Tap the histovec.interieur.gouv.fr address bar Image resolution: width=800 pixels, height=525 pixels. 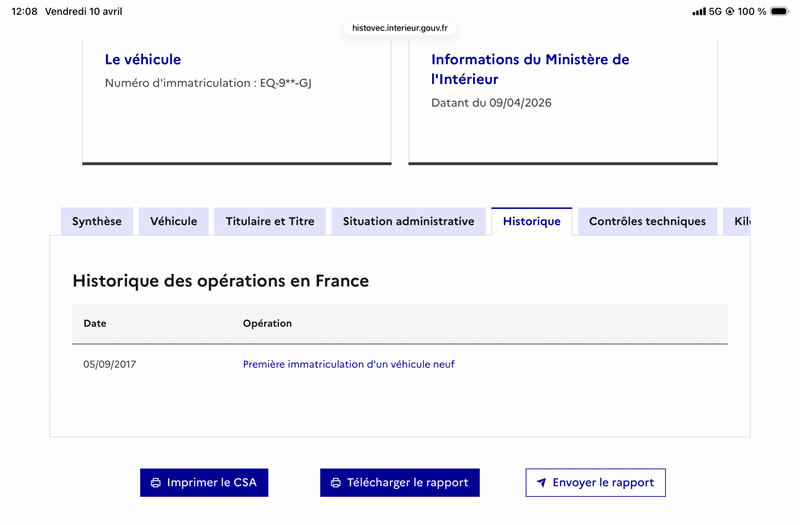[x=400, y=28]
